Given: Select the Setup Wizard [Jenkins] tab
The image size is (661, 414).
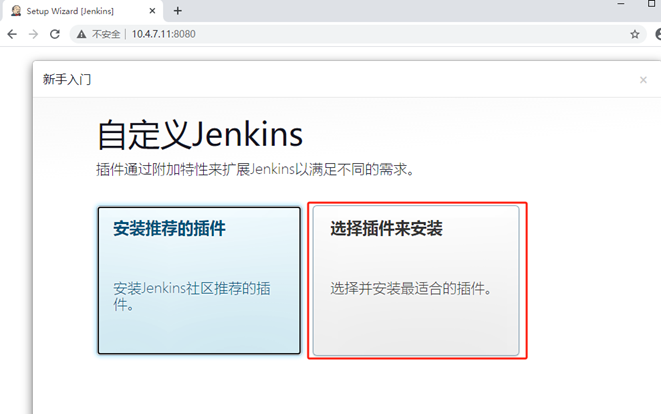Looking at the screenshot, I should coord(82,11).
